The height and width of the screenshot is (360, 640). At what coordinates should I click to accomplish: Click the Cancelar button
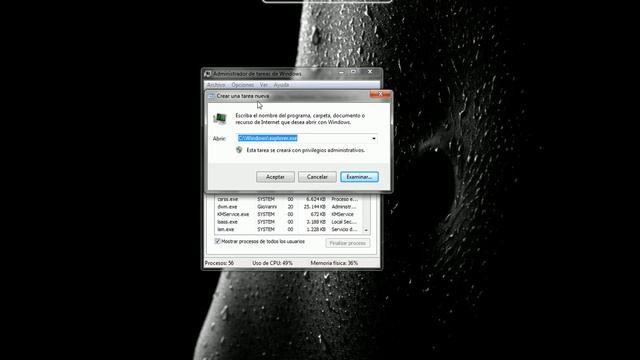[317, 177]
